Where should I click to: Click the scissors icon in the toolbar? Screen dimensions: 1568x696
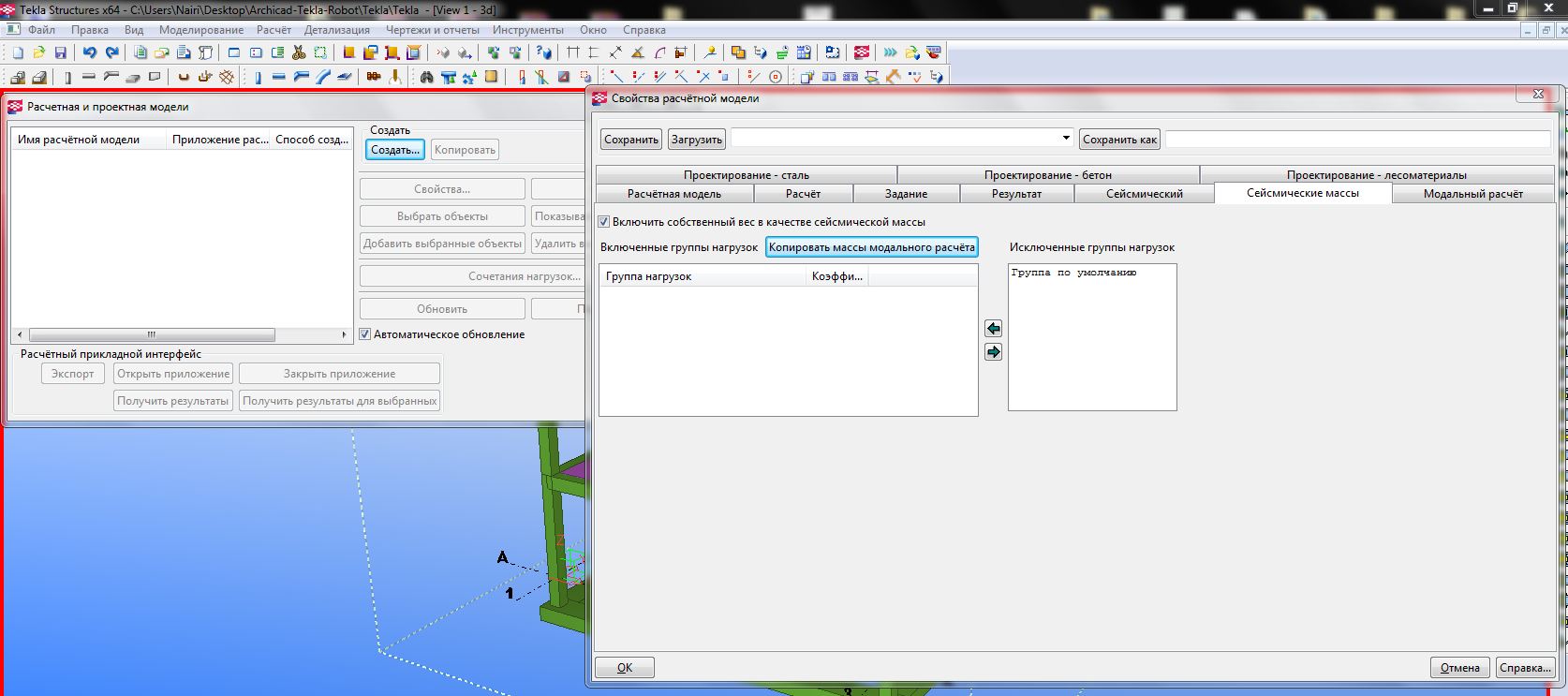click(x=299, y=53)
